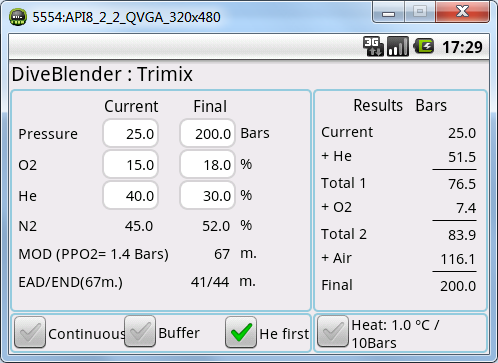Select the Final O2 field 18.0
This screenshot has height=363, width=498.
point(207,164)
